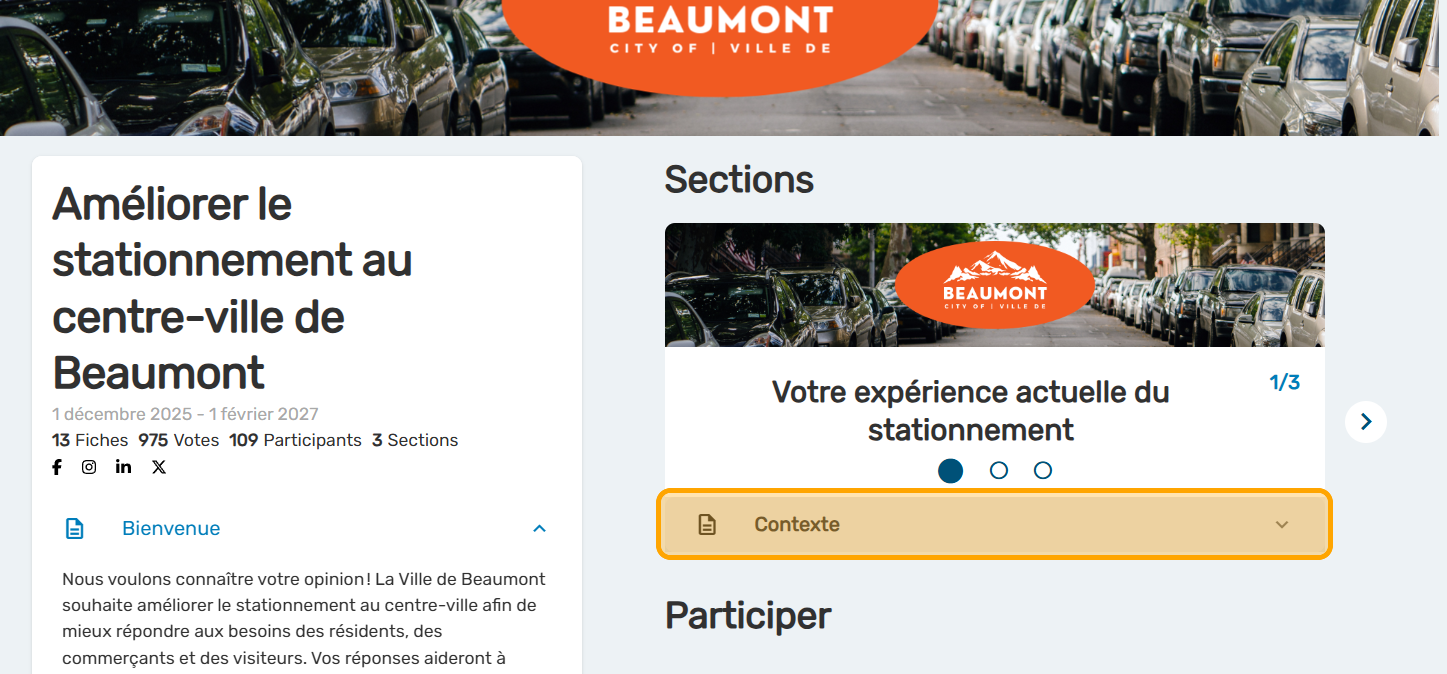Click the section card parking thumbnail
This screenshot has height=674, width=1447.
[994, 285]
